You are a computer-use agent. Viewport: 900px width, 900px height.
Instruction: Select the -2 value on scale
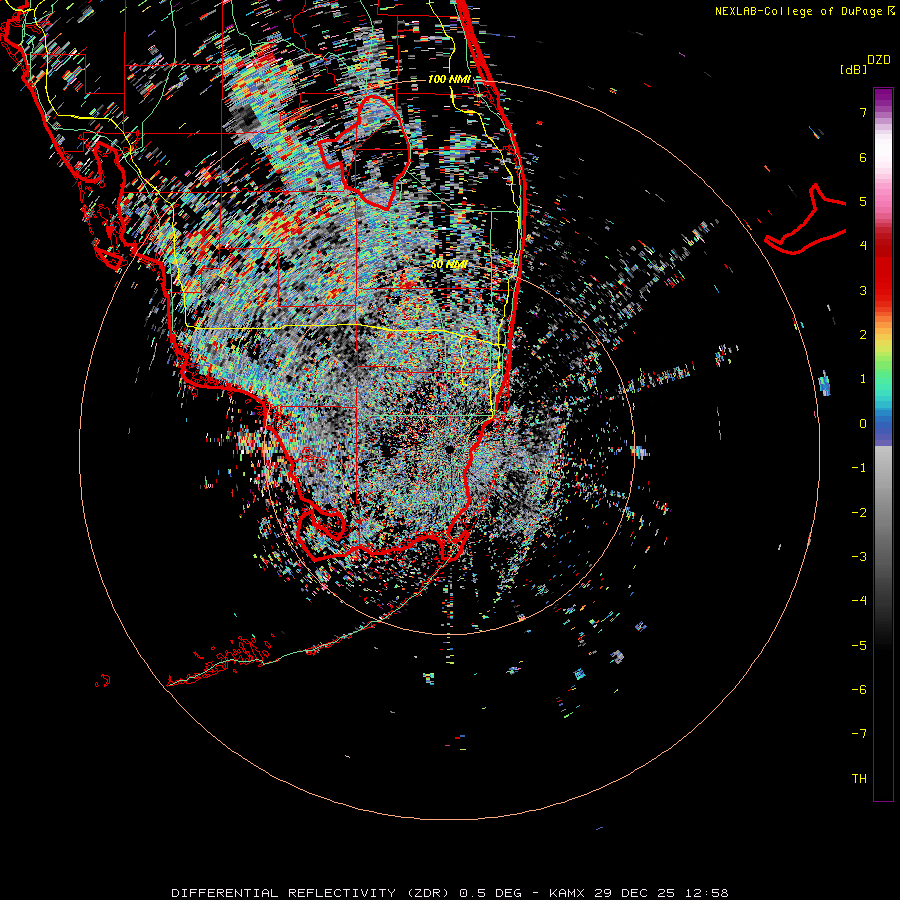point(859,513)
